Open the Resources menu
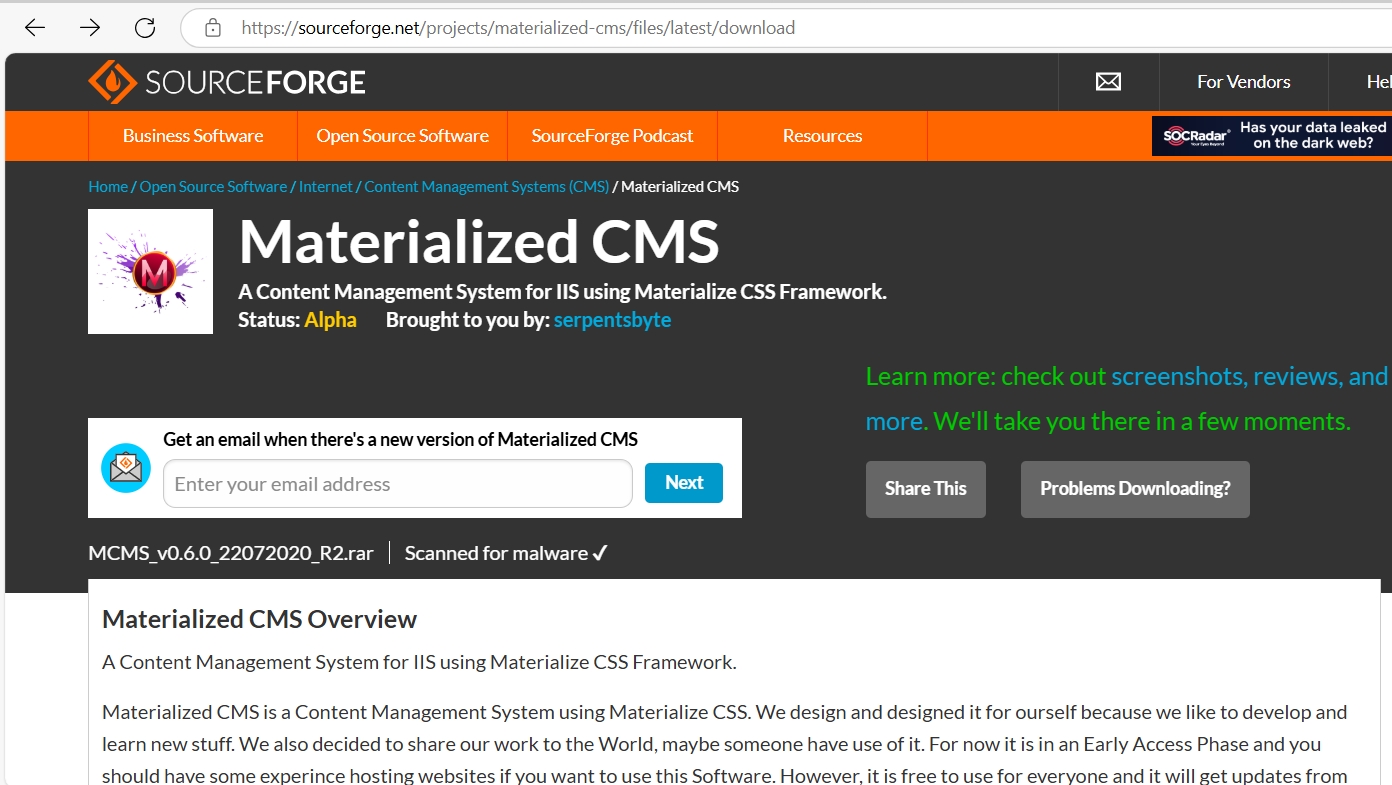Viewport: 1392px width, 785px height. [822, 136]
